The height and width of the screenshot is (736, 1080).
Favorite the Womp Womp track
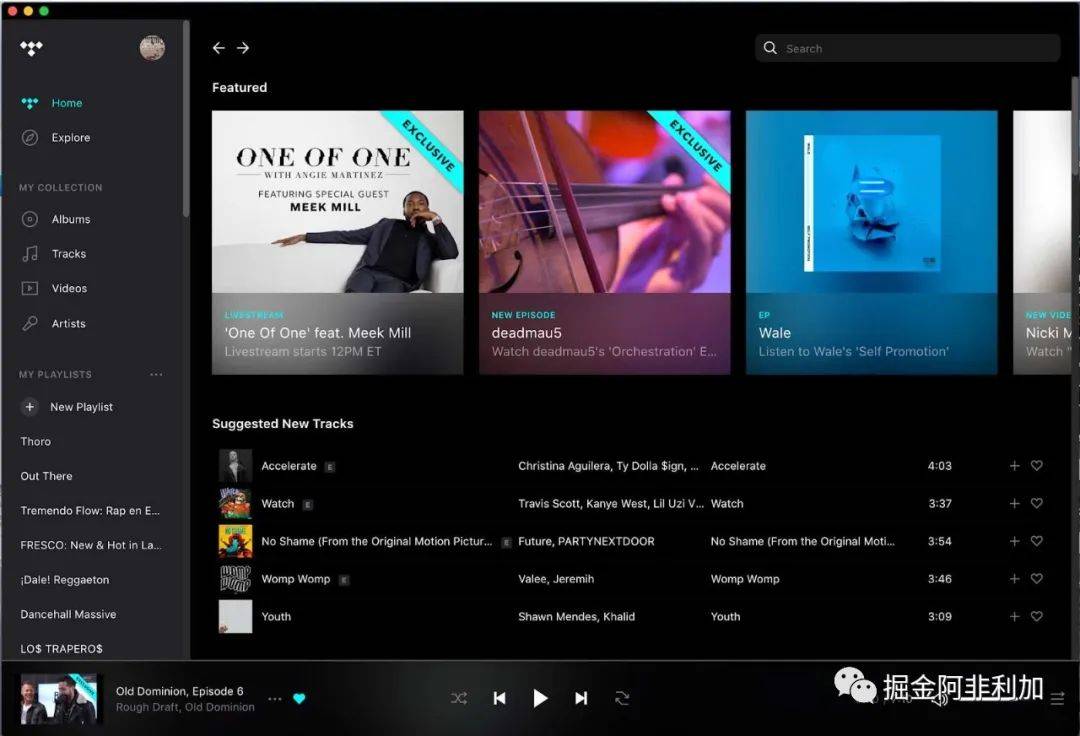[x=1037, y=579]
